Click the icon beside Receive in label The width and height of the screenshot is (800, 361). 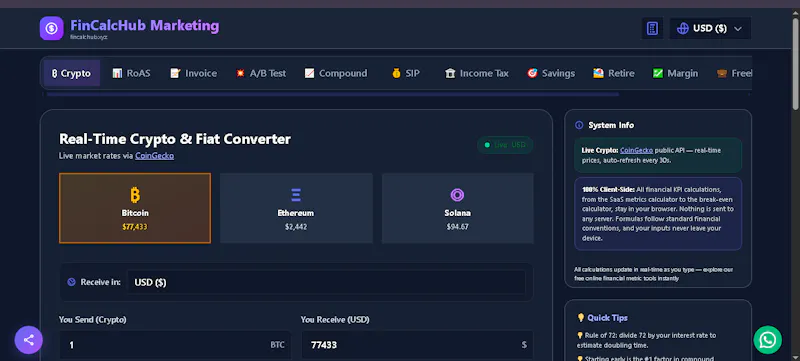[71, 282]
